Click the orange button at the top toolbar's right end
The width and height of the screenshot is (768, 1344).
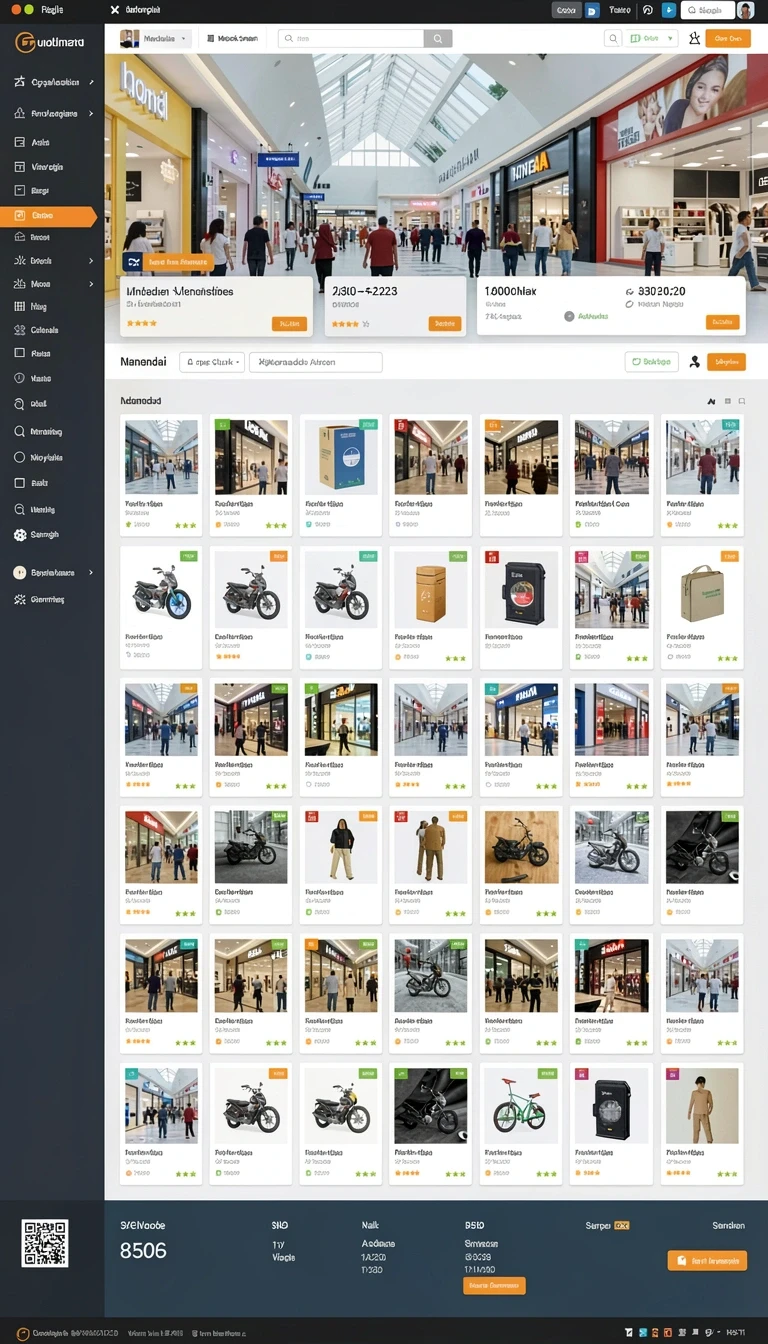(727, 38)
